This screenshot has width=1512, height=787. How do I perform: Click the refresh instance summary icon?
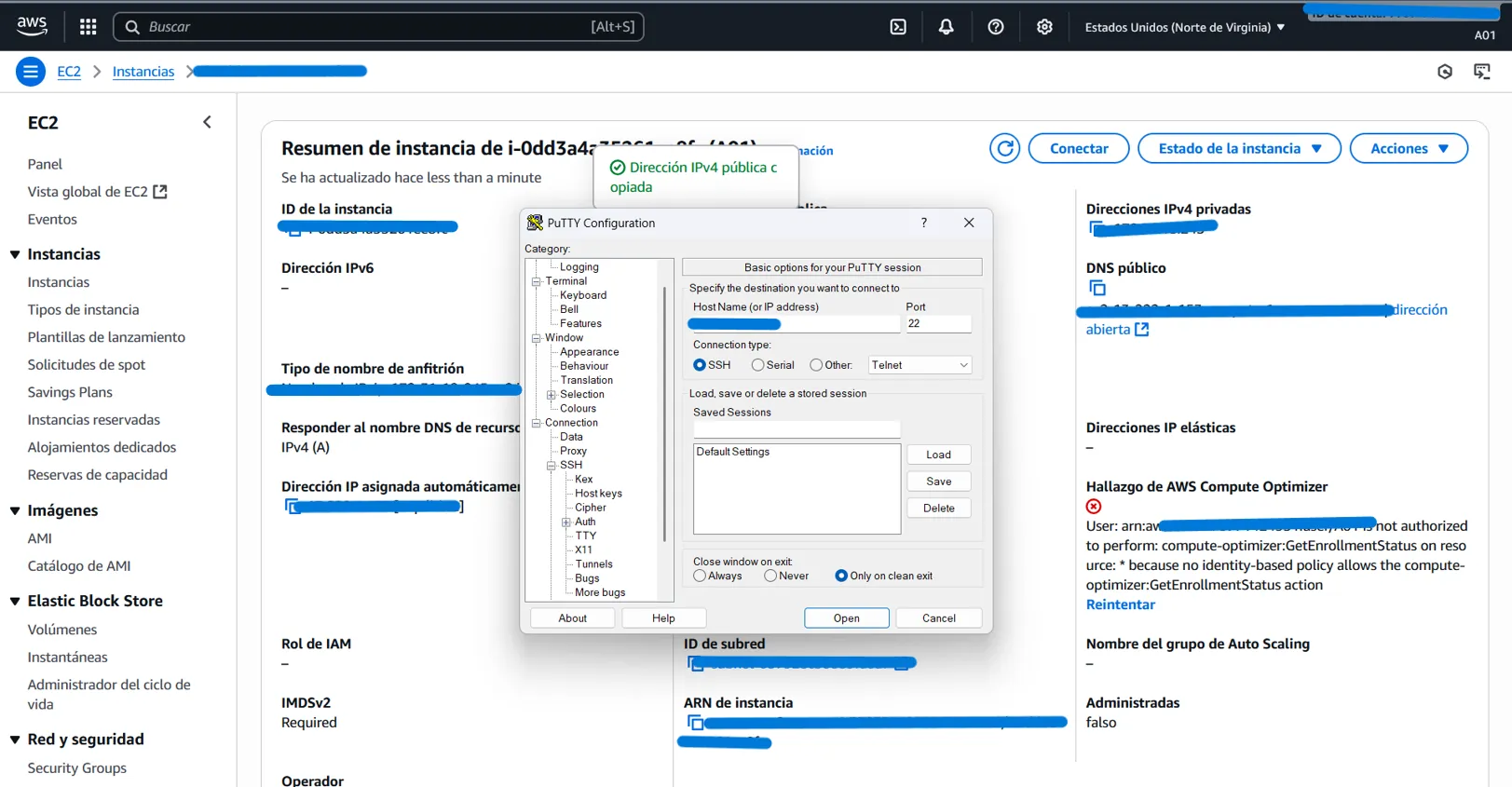click(1004, 149)
